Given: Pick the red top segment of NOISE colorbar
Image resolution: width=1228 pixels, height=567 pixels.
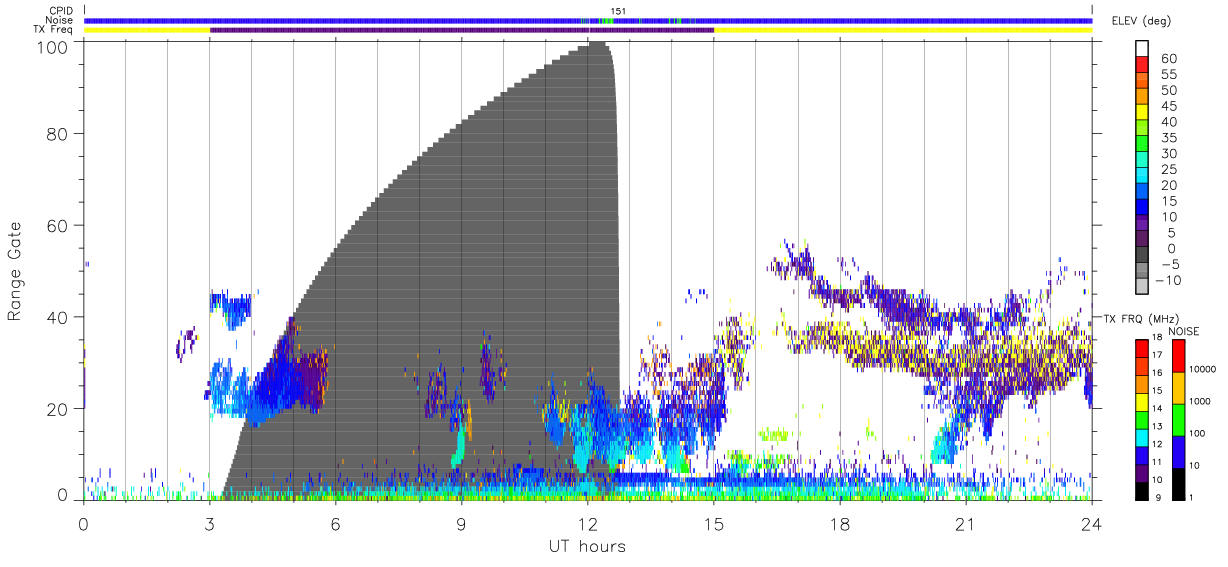Looking at the screenshot, I should (1178, 356).
